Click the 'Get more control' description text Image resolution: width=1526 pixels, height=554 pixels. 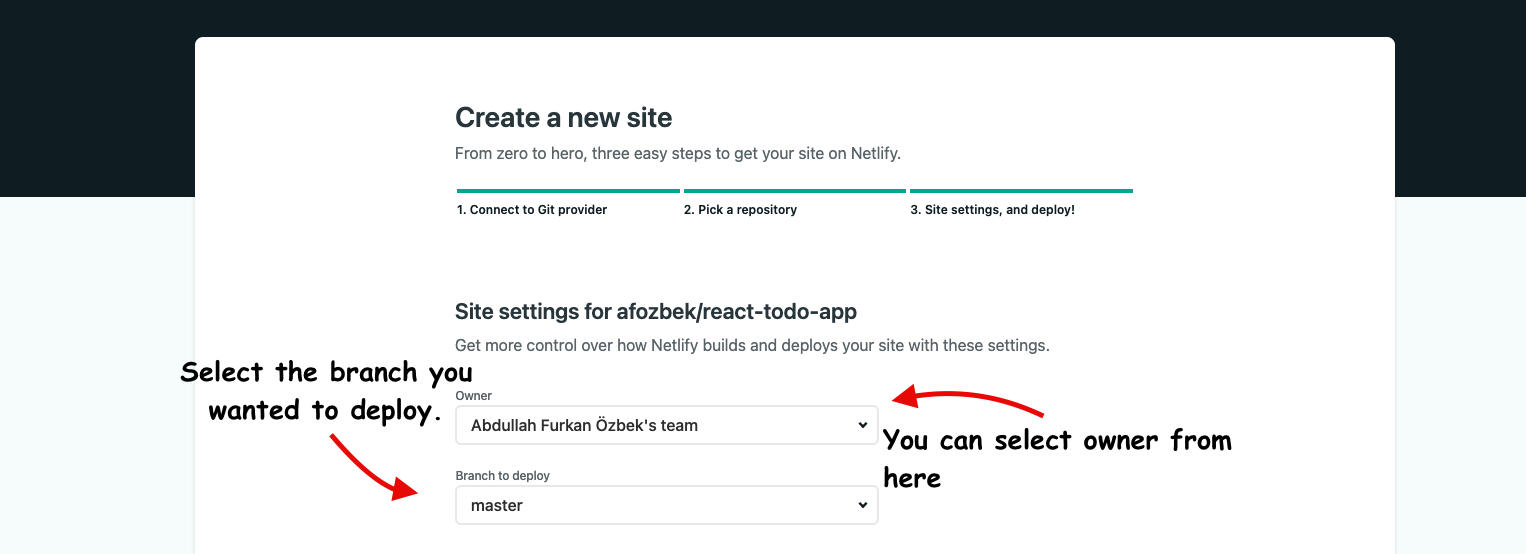[751, 346]
